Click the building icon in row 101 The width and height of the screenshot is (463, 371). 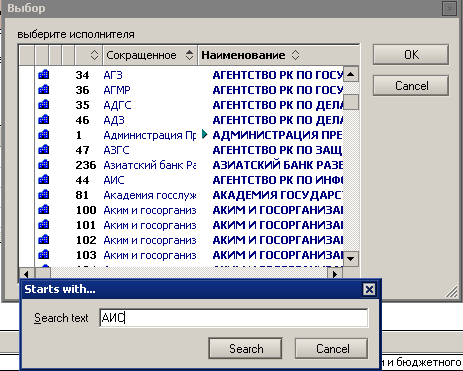(x=44, y=224)
